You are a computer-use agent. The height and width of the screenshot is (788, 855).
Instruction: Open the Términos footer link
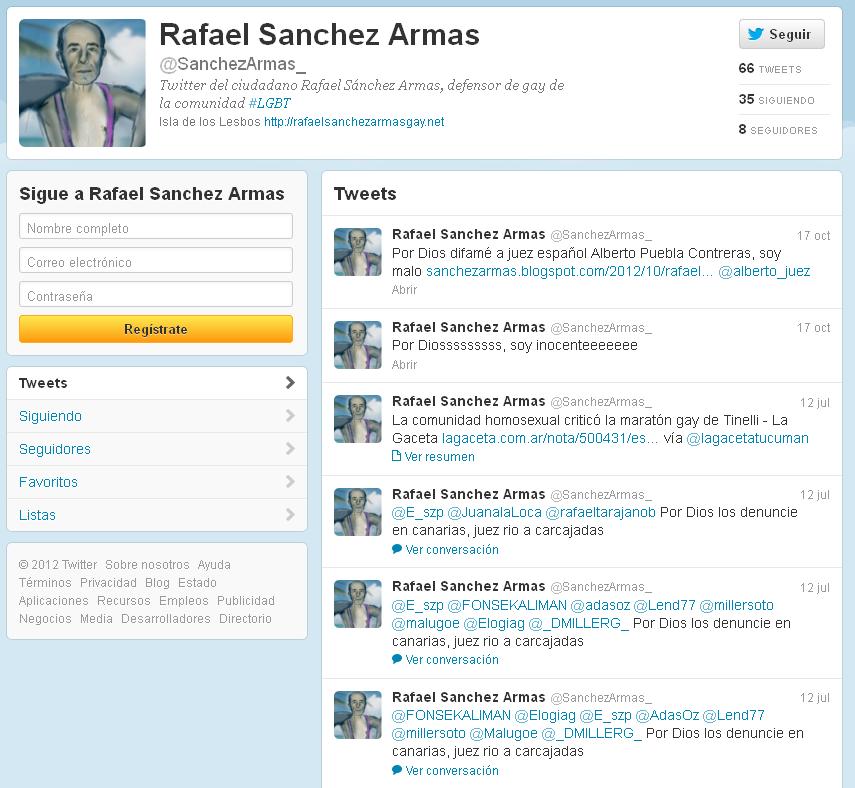(45, 583)
